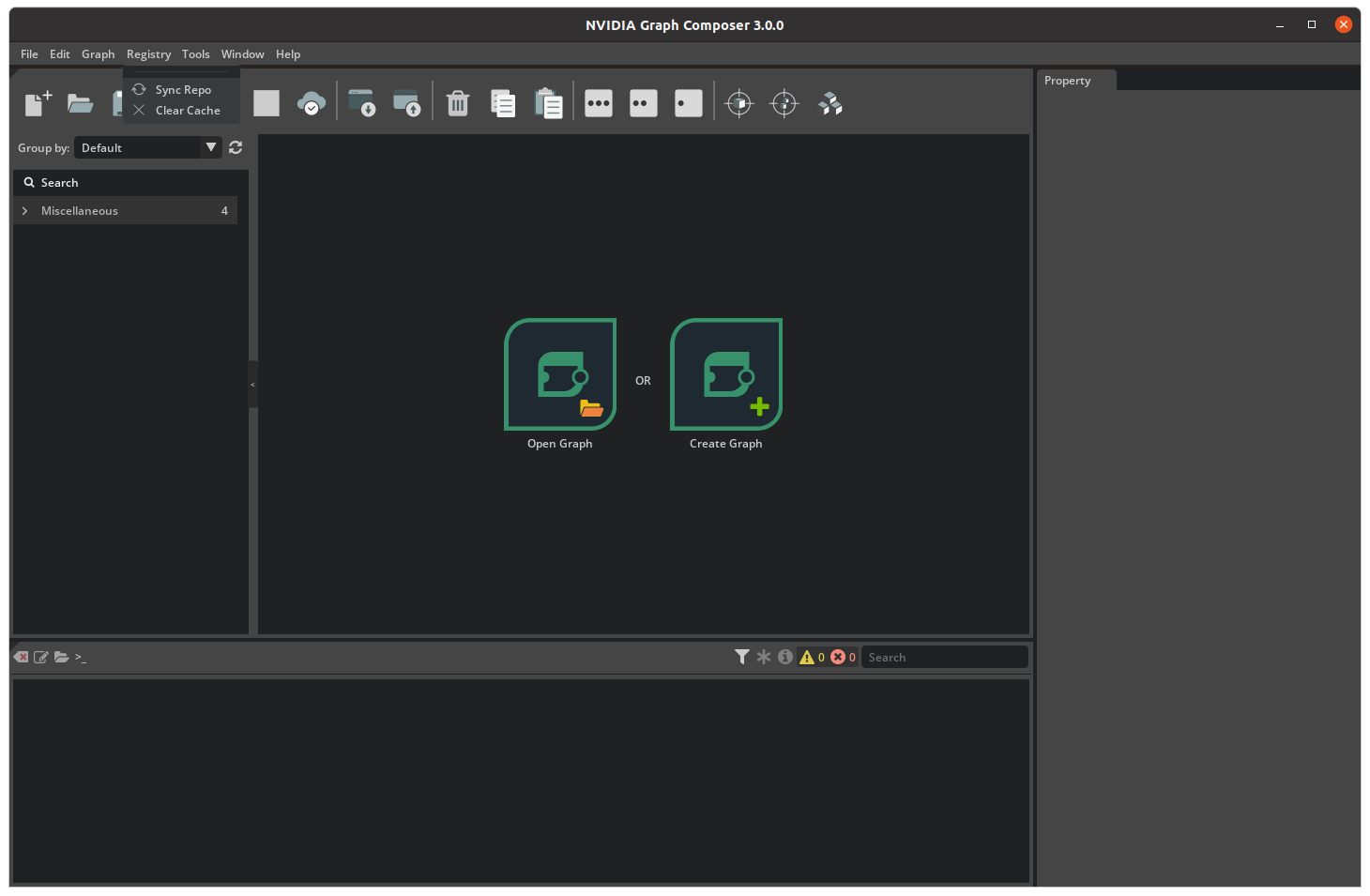Click the cloud checkmark toolbar icon

coord(312,103)
